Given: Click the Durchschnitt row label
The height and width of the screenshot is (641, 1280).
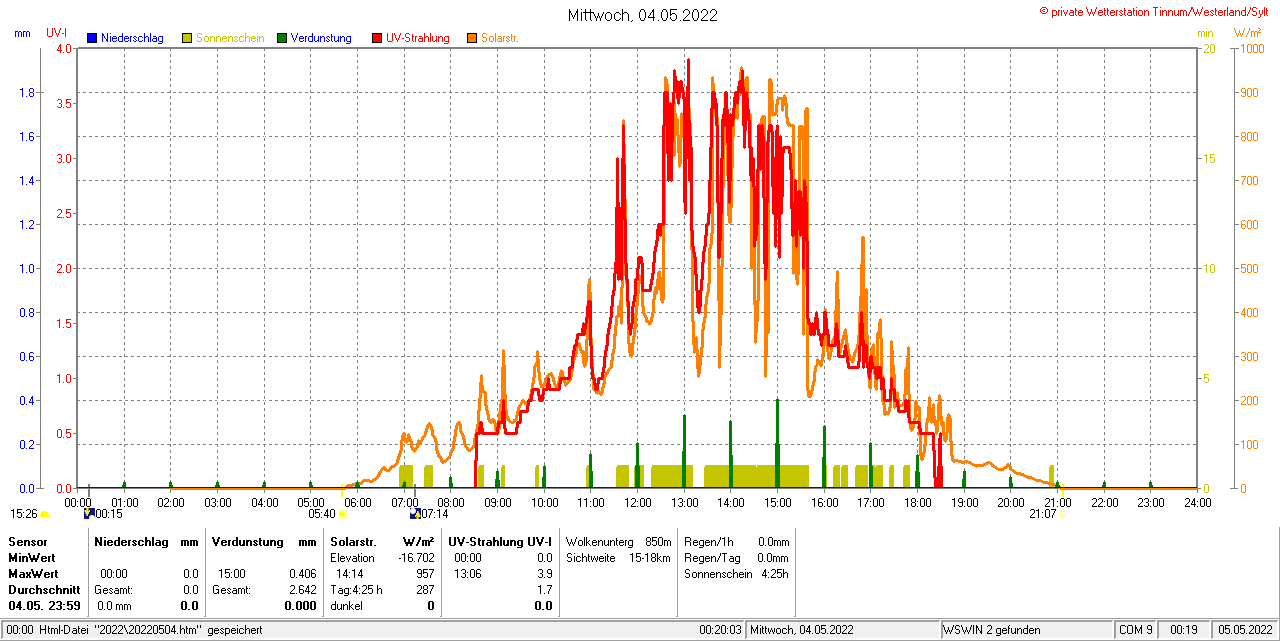Looking at the screenshot, I should (x=44, y=589).
